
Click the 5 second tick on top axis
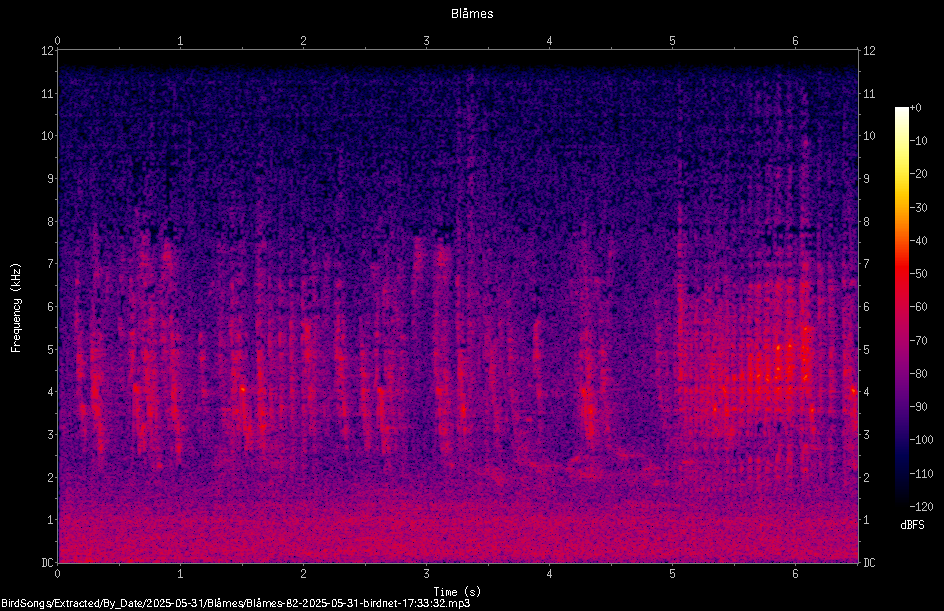point(672,41)
